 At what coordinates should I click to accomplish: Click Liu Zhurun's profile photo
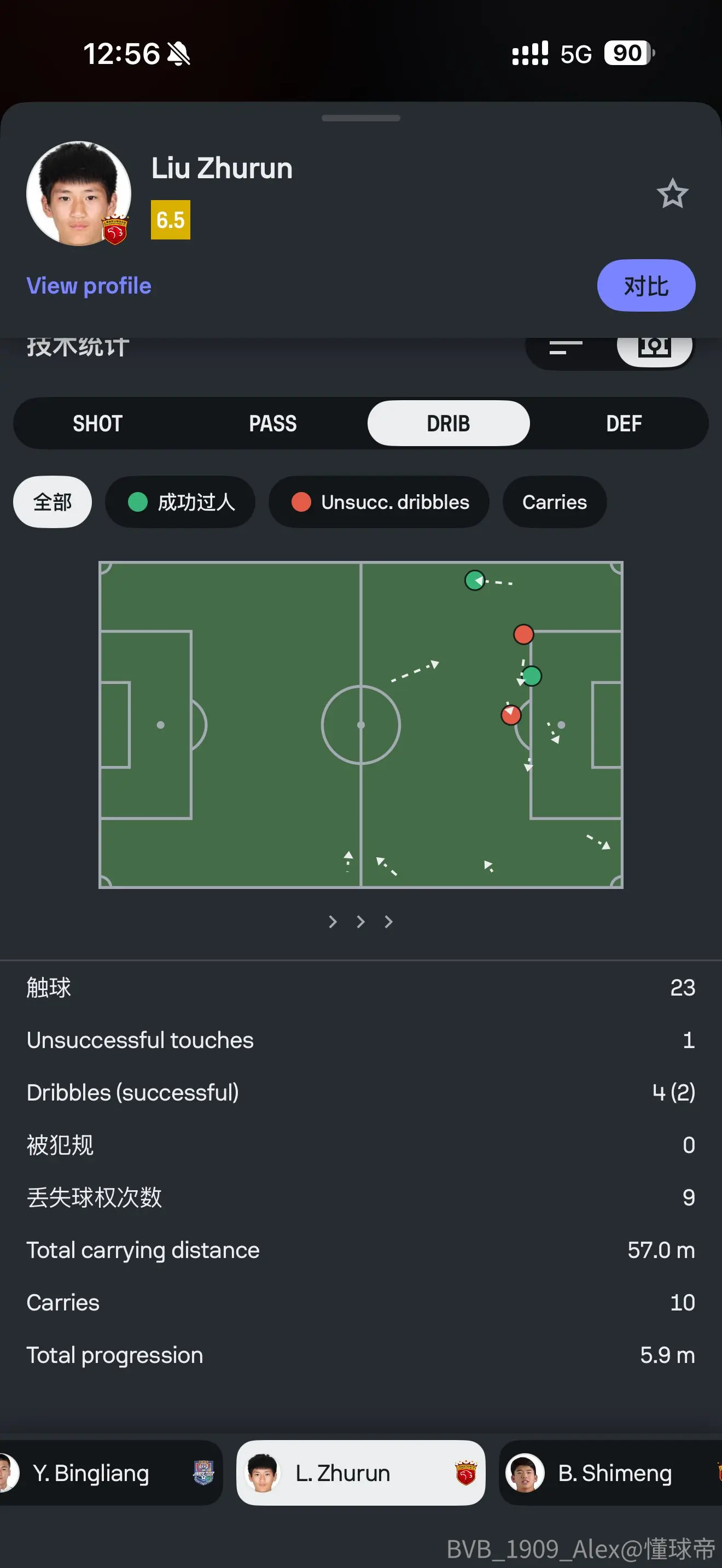coord(79,194)
